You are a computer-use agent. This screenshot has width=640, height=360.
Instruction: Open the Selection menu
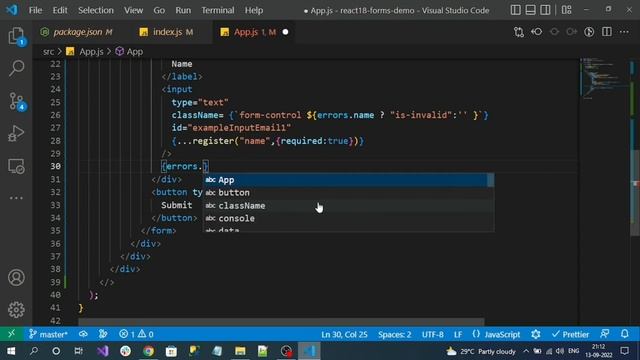96,10
